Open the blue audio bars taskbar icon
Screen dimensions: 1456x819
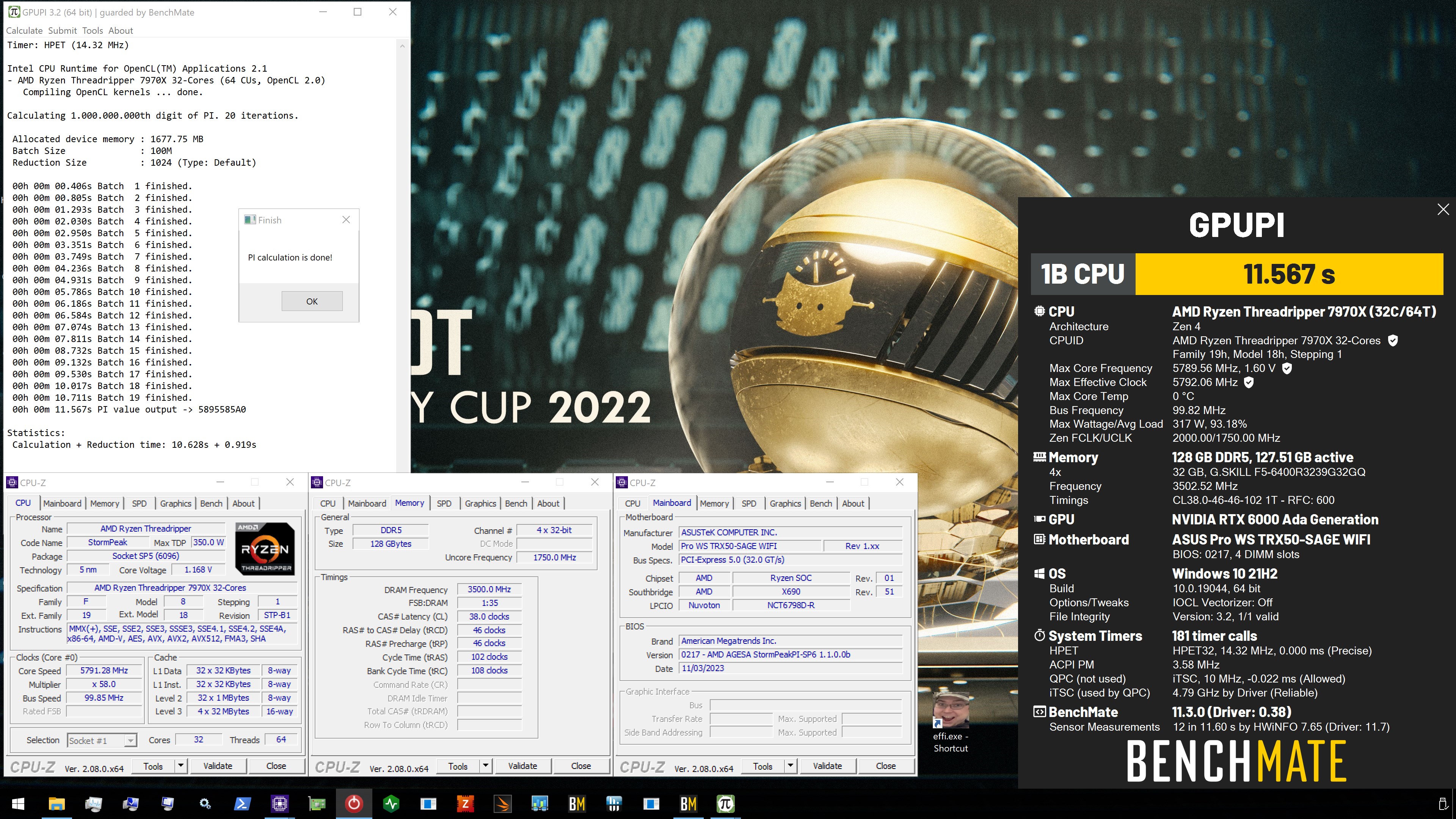[614, 803]
